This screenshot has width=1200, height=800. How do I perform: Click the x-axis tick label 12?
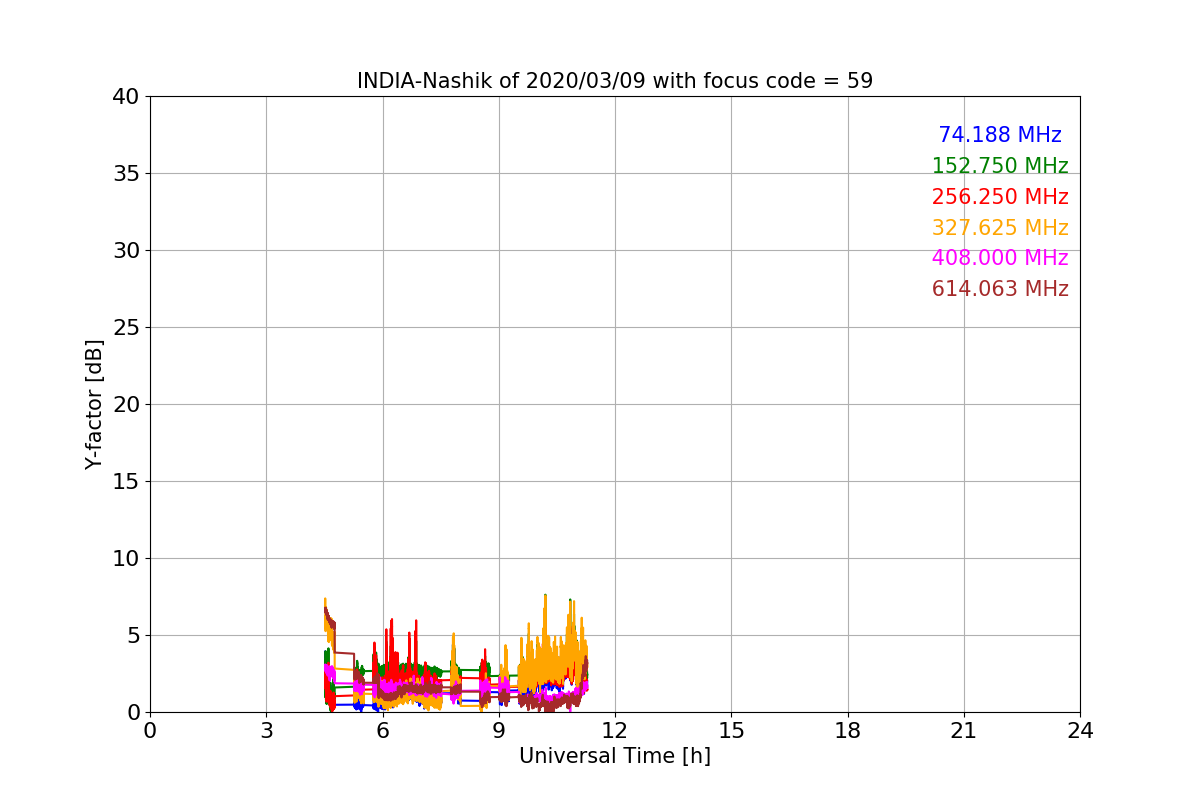(615, 731)
